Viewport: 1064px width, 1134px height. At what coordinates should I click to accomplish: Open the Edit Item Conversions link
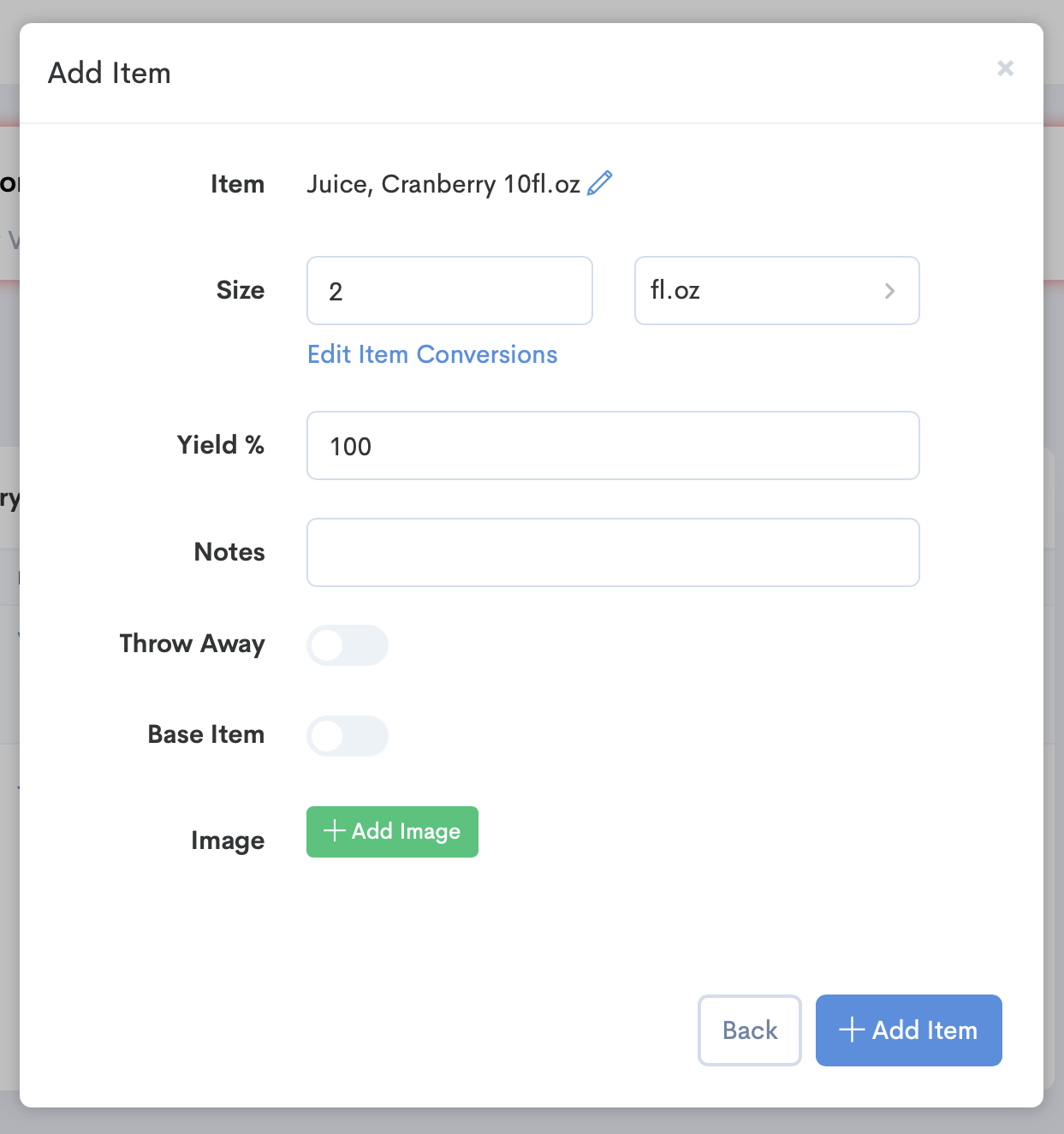click(x=432, y=354)
